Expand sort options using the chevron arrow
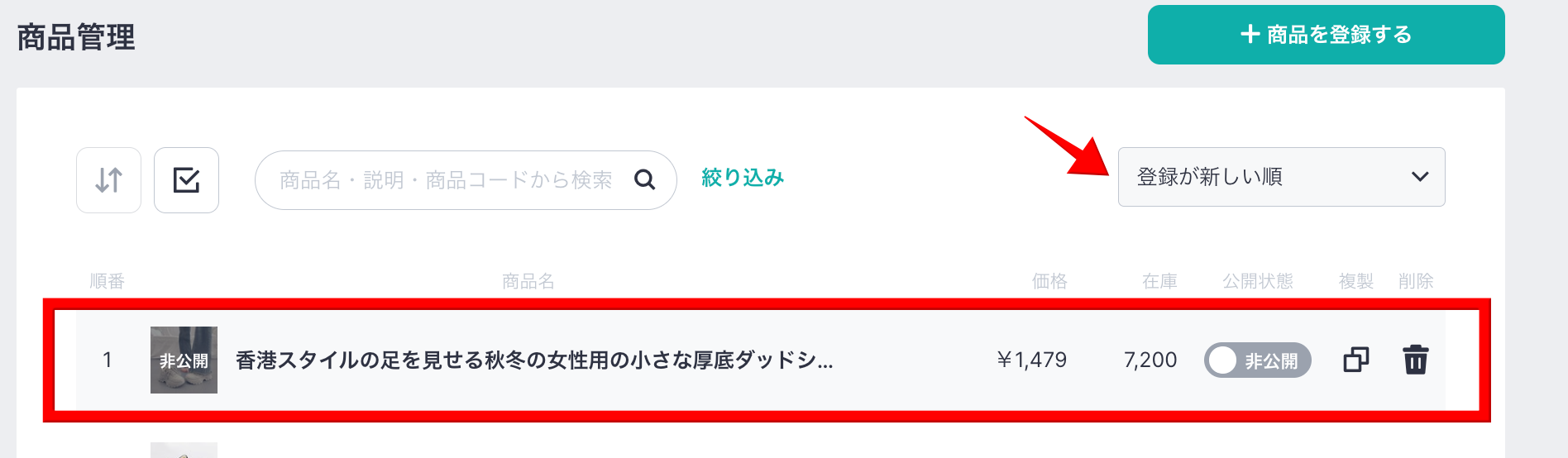The image size is (1568, 458). [1420, 177]
